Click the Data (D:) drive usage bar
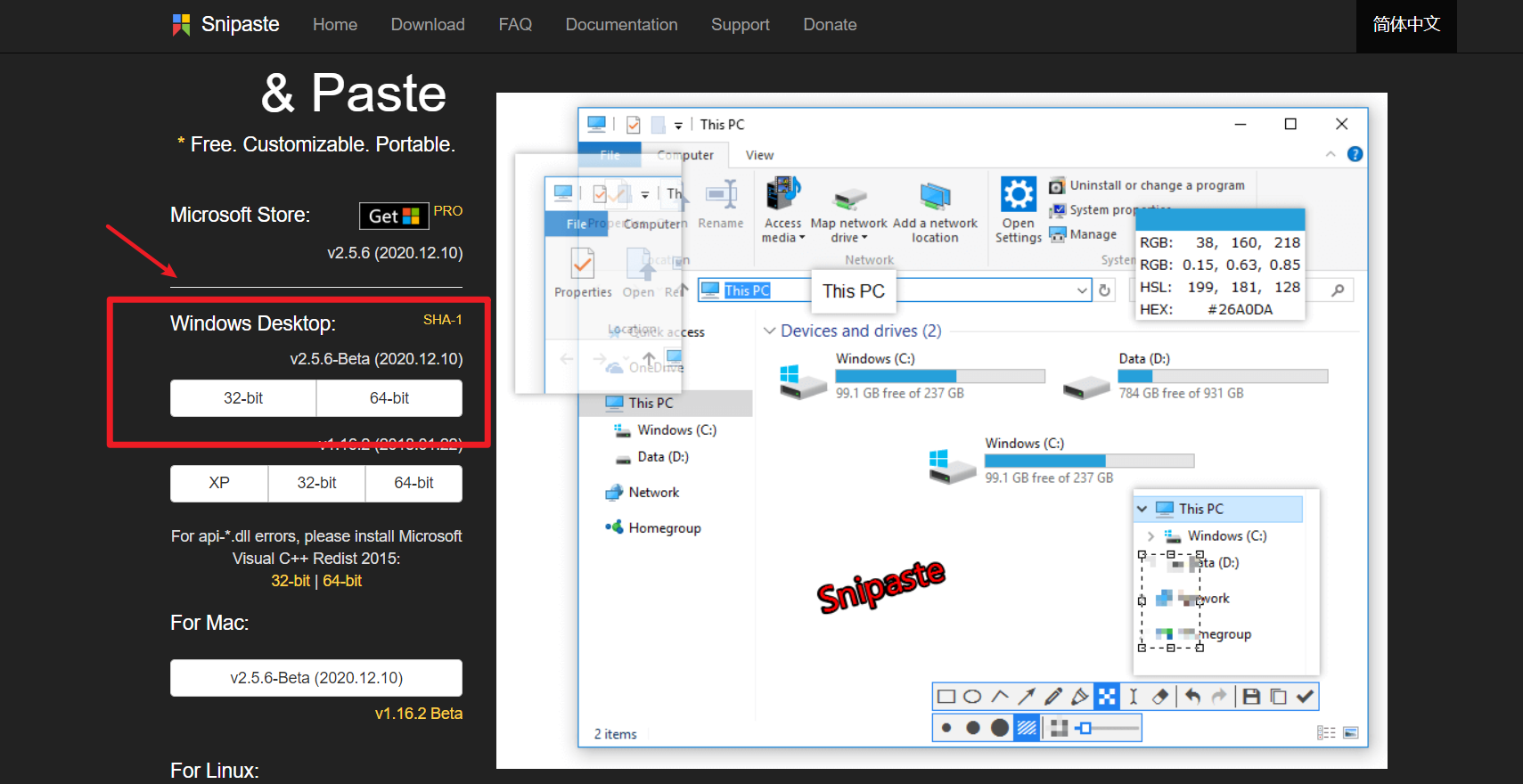1523x784 pixels. pyautogui.click(x=1223, y=376)
